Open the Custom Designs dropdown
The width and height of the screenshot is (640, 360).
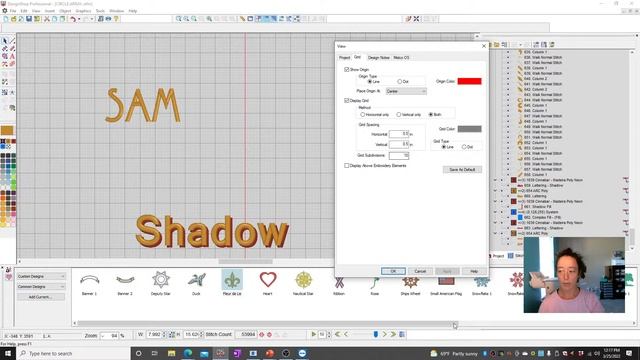[x=41, y=276]
